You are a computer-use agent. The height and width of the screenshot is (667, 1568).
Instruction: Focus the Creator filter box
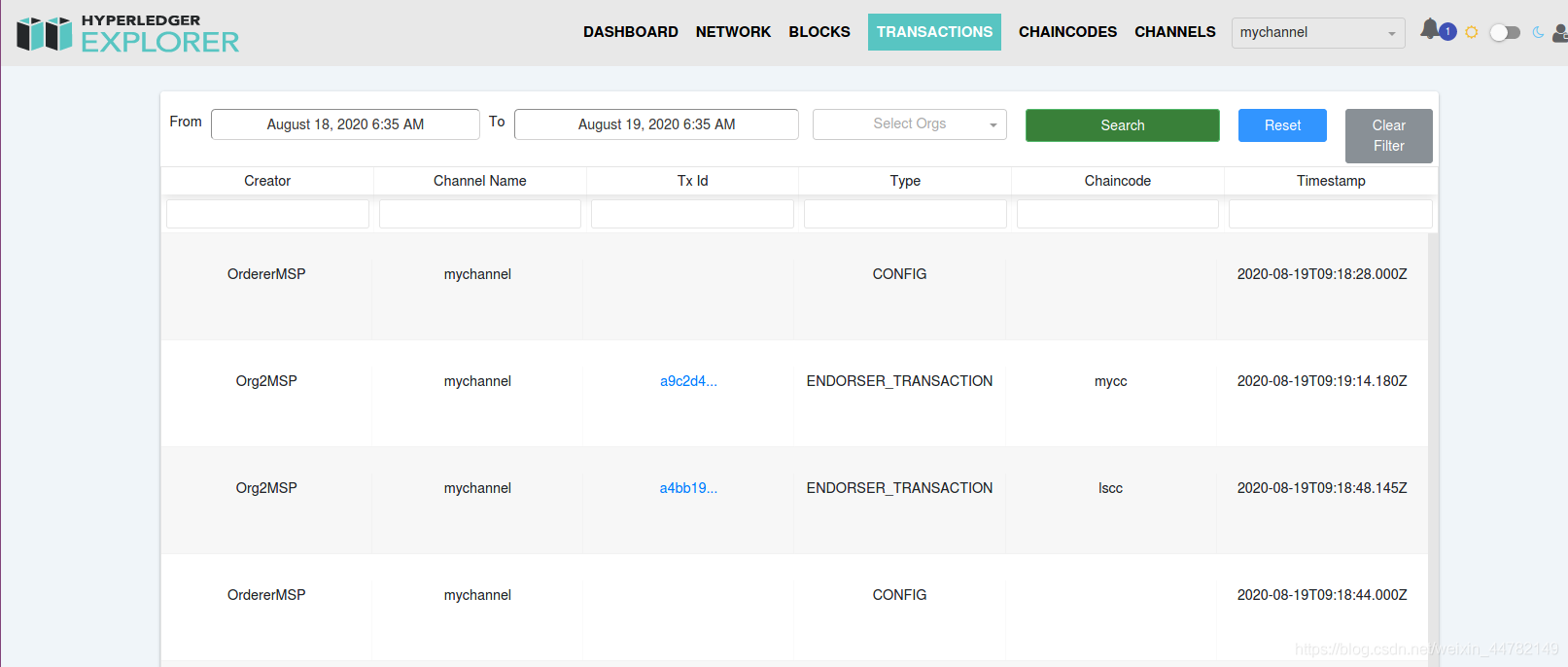(267, 214)
